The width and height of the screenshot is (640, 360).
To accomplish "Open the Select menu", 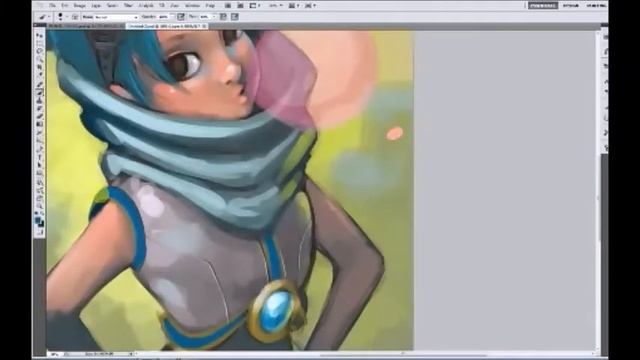I will click(x=112, y=6).
